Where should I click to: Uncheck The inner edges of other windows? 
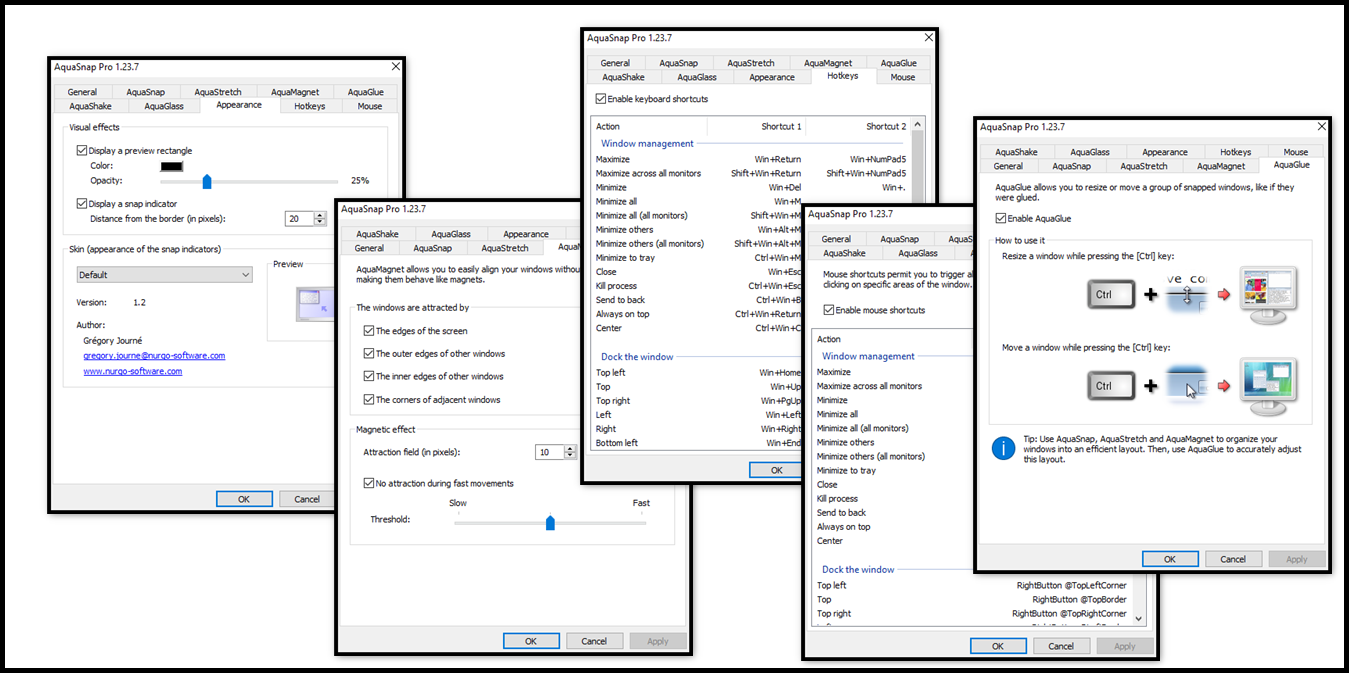click(369, 377)
